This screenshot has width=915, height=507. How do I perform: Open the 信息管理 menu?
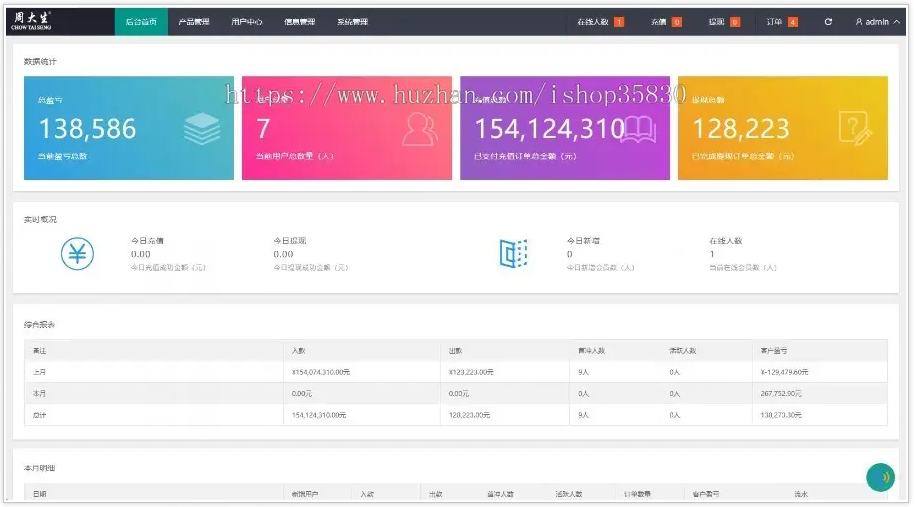299,22
